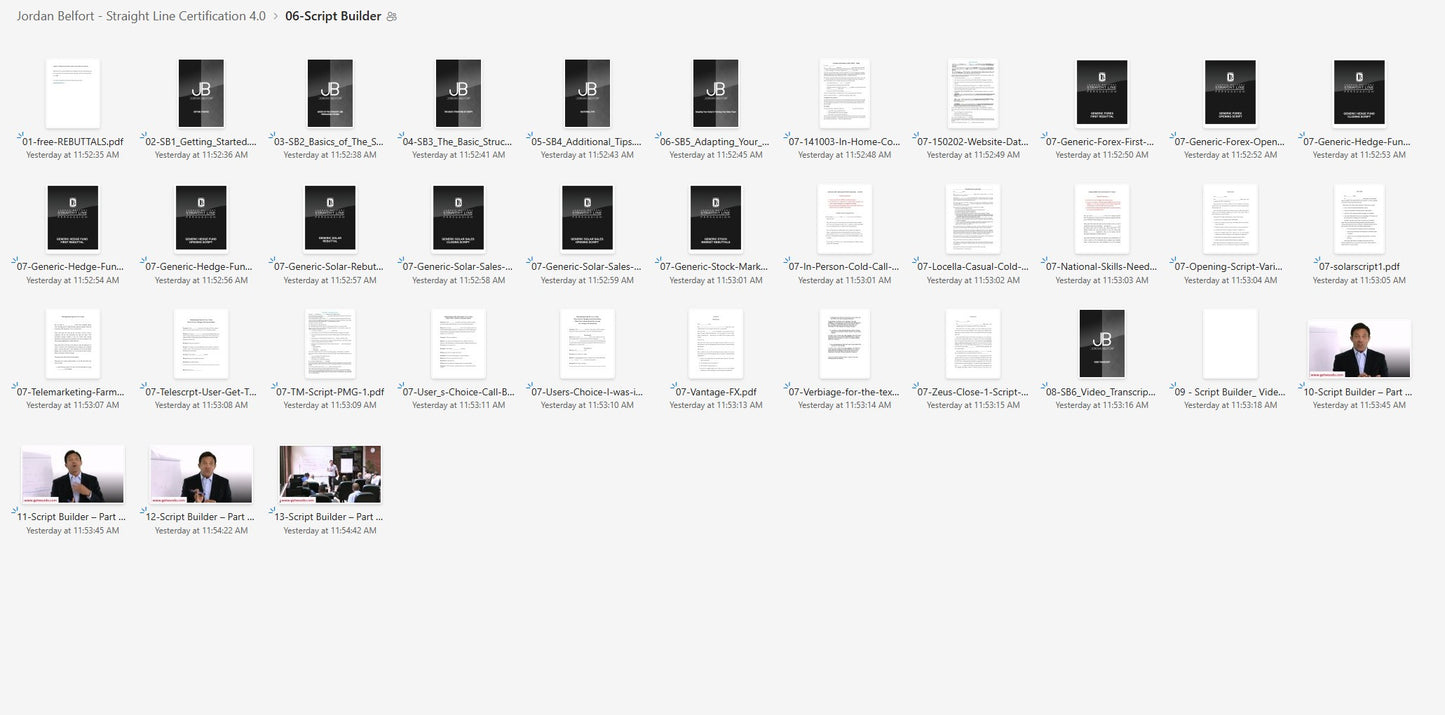Select the 07-Telemarketing-Farm document thumbnail
This screenshot has width=1445, height=715.
pos(72,343)
